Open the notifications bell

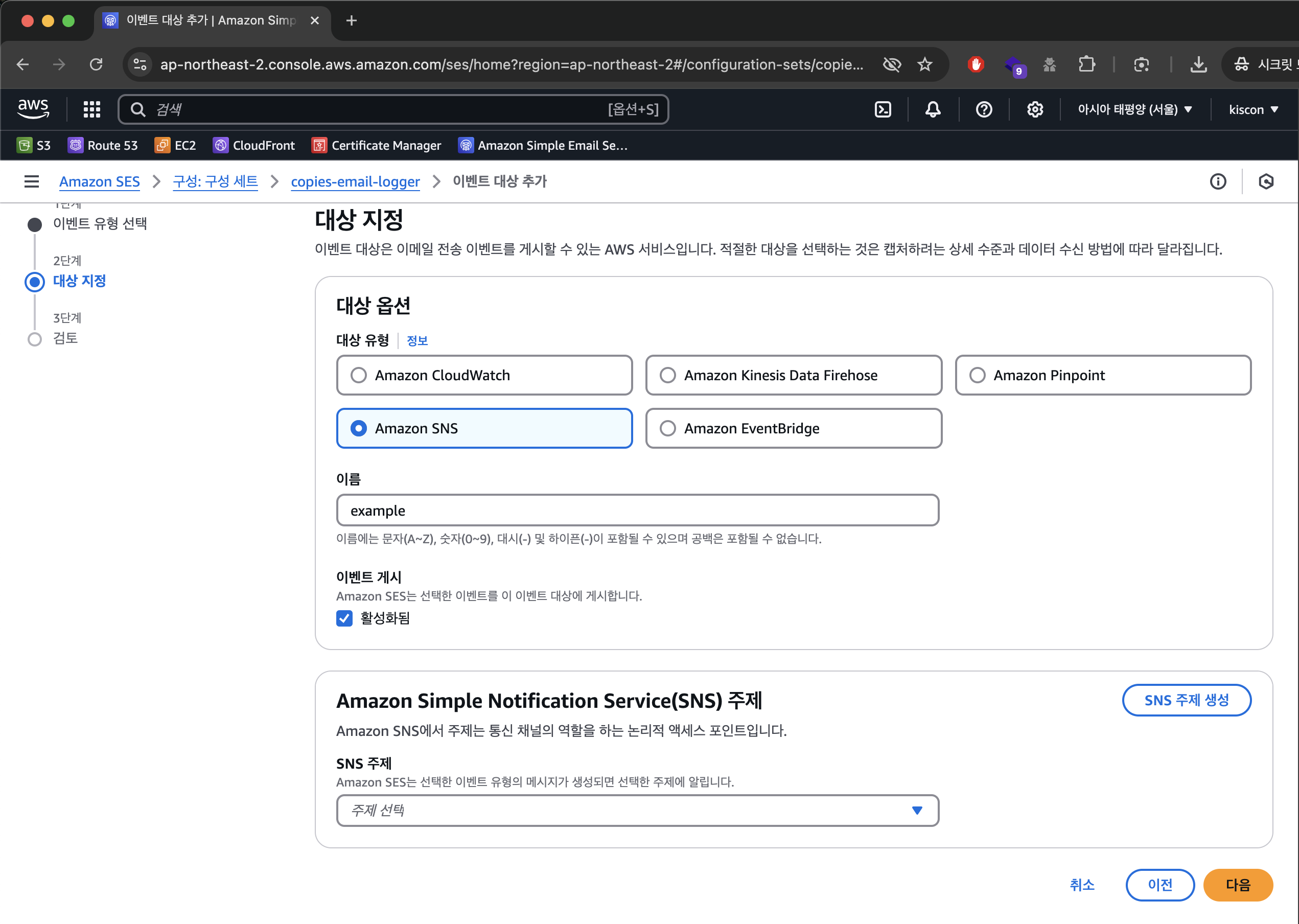click(933, 109)
